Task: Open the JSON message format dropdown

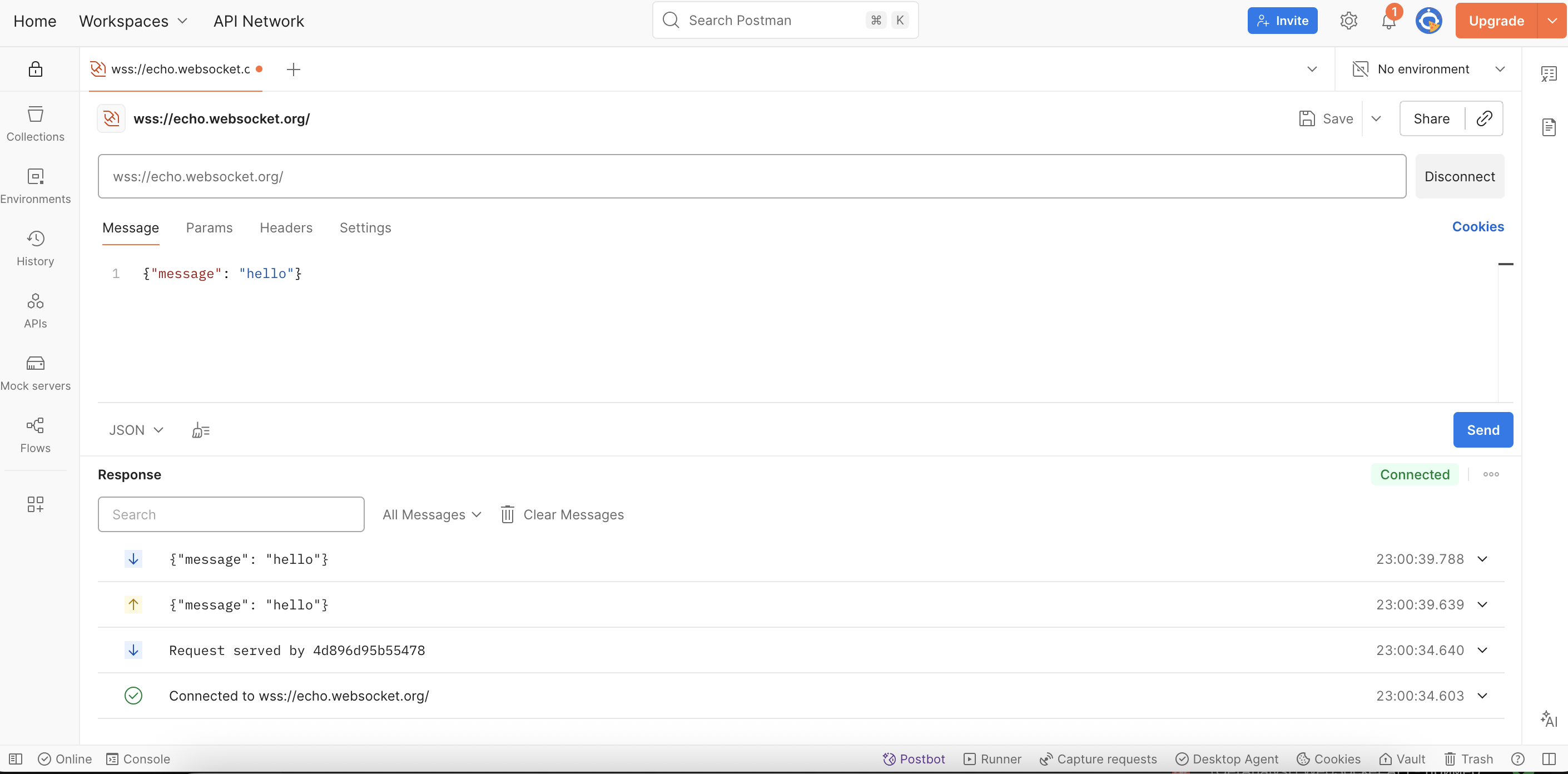Action: point(136,430)
